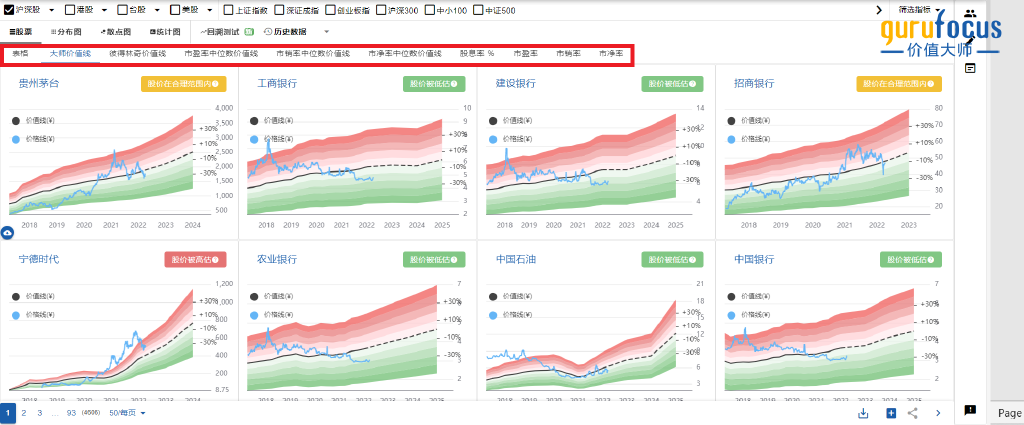Expand the dropdown arrow next to 台股
Screen dimensions: 1024x425
tap(157, 10)
